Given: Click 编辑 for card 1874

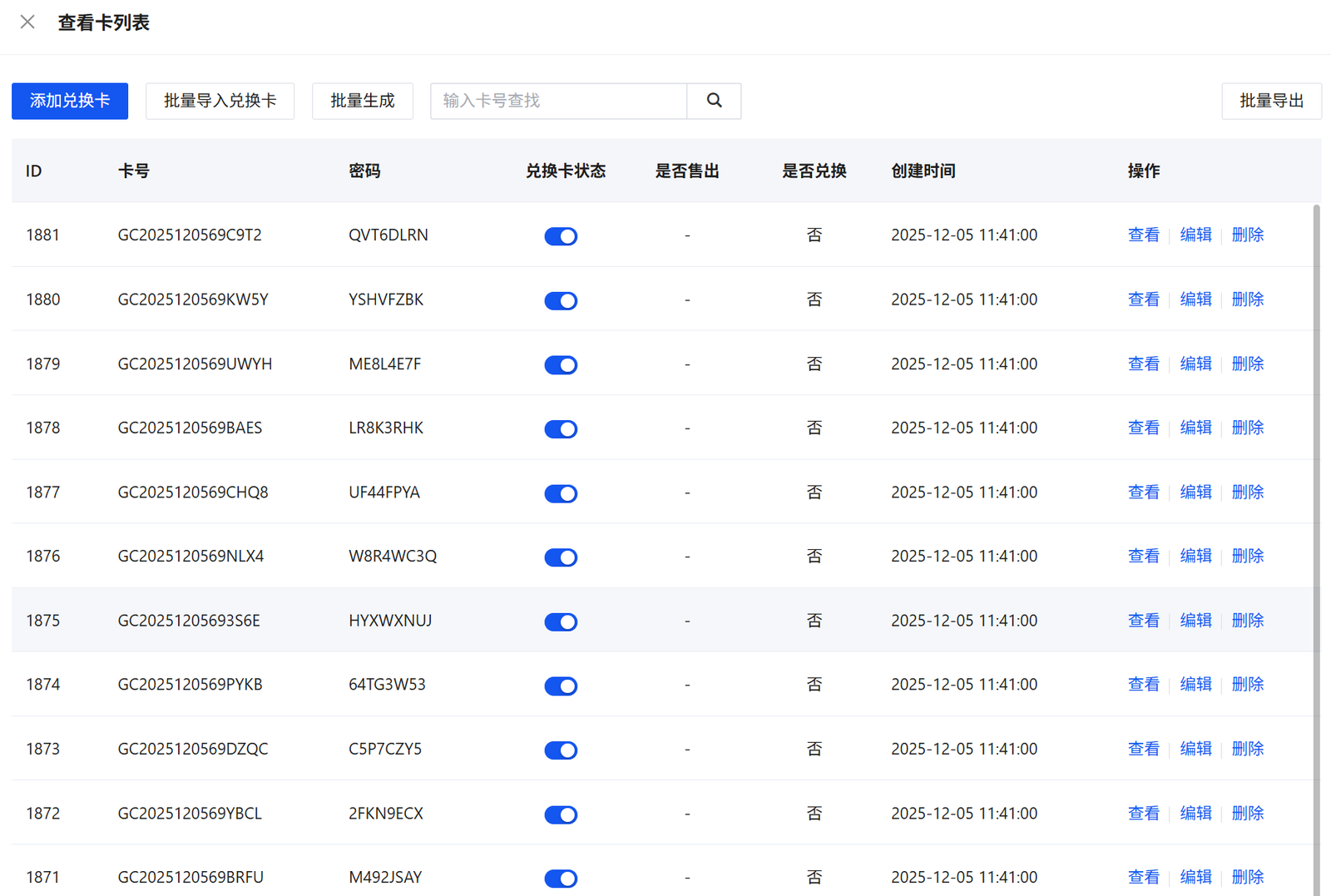Looking at the screenshot, I should click(x=1195, y=685).
